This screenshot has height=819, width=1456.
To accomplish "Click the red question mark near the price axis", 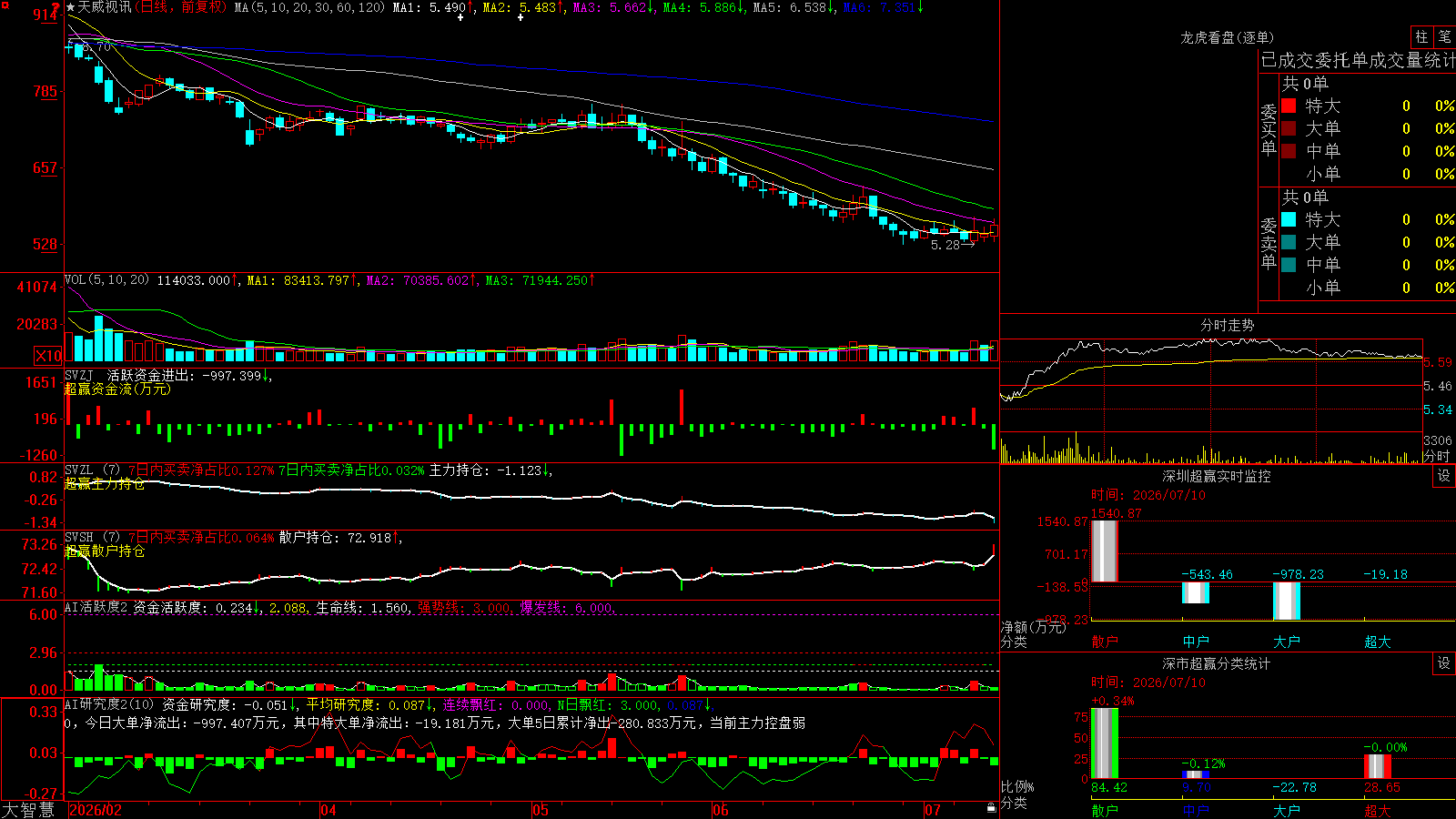I will coord(56,6).
